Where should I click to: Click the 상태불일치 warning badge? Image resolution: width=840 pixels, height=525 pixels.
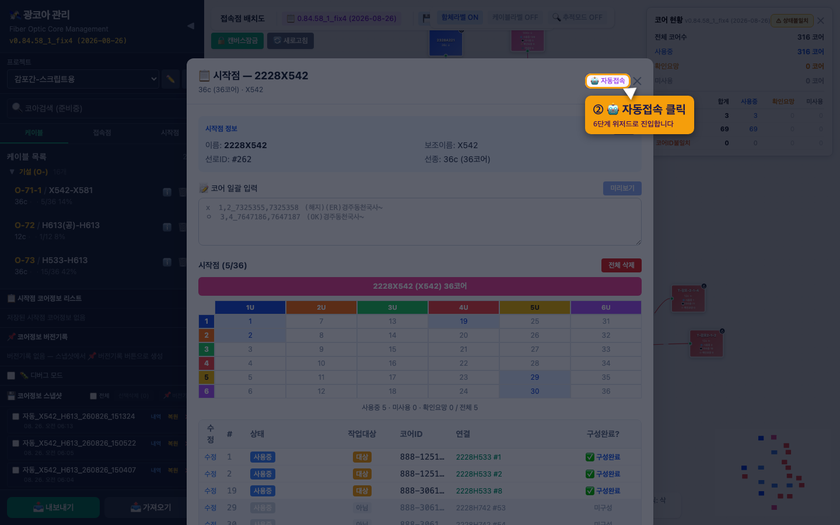tap(791, 21)
